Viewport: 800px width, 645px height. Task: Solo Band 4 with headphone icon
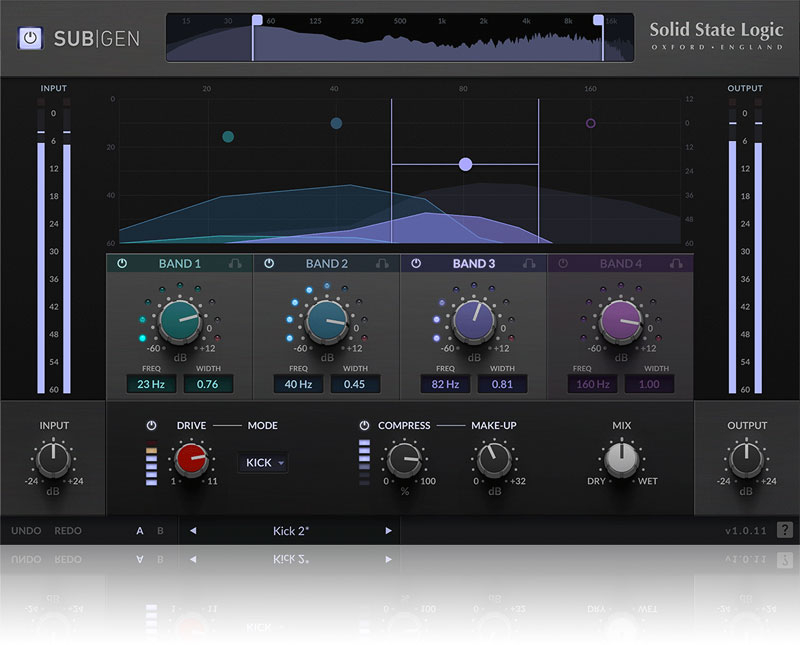pos(676,263)
